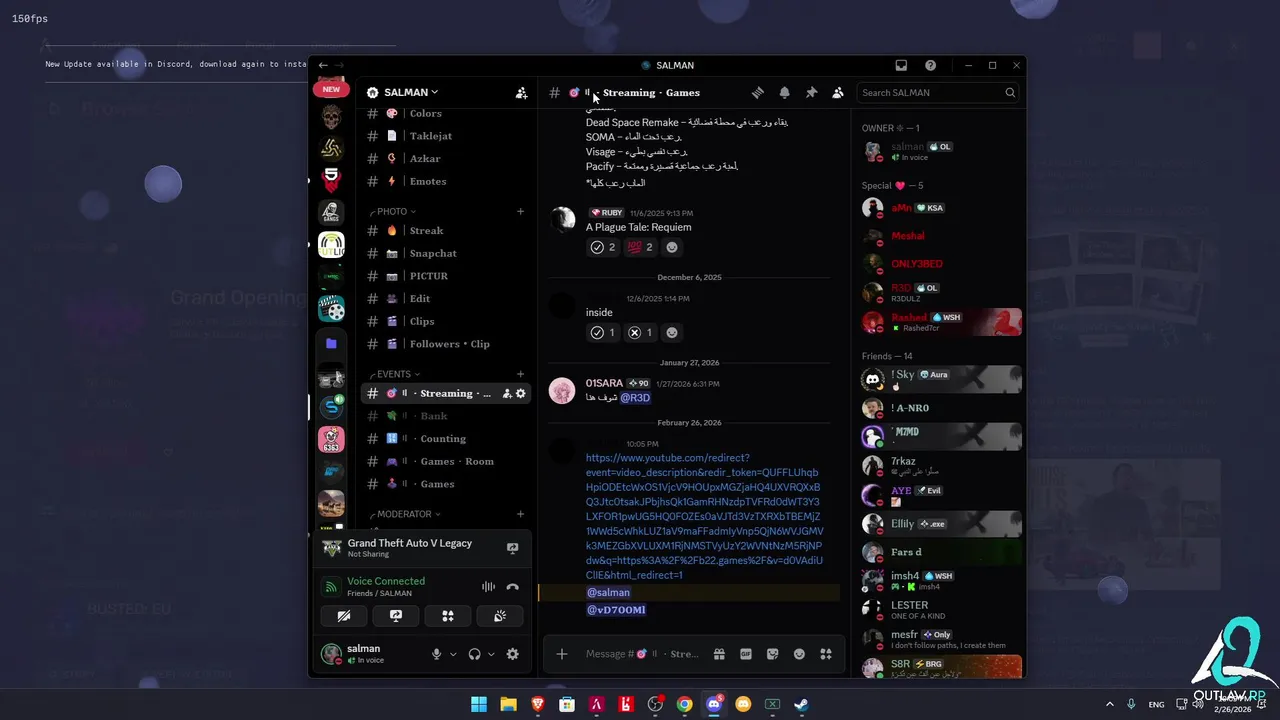Open the Help question mark icon
The width and height of the screenshot is (1280, 720).
pyautogui.click(x=931, y=66)
